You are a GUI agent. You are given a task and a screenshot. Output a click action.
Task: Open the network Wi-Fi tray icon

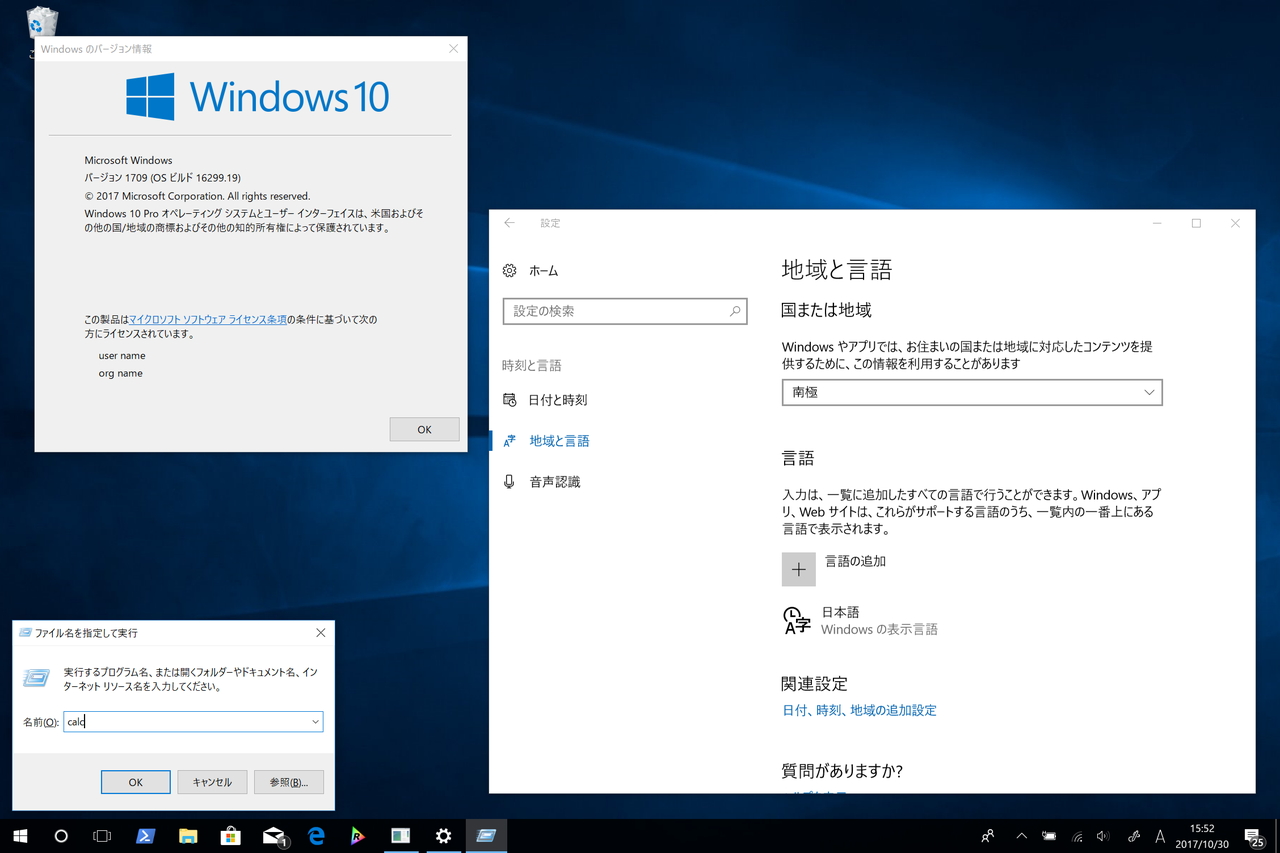coord(1077,836)
